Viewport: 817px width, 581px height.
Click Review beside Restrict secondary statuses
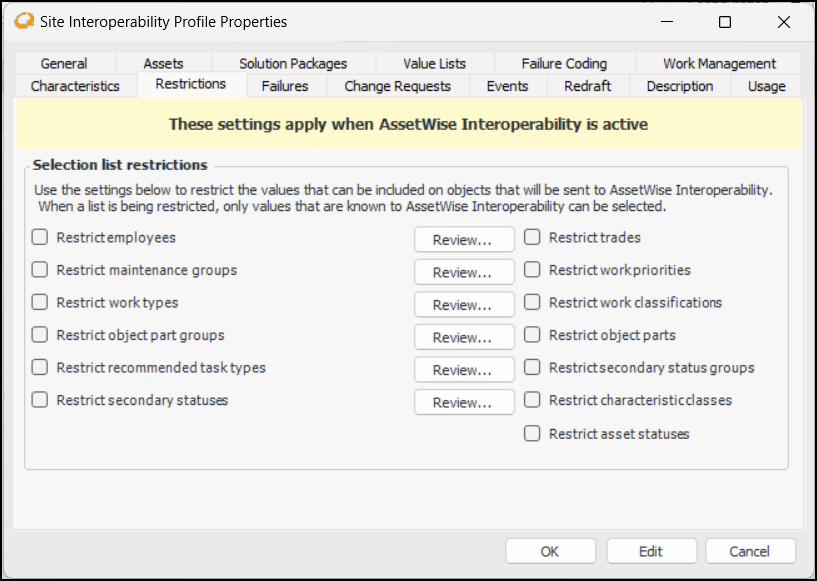coord(464,402)
